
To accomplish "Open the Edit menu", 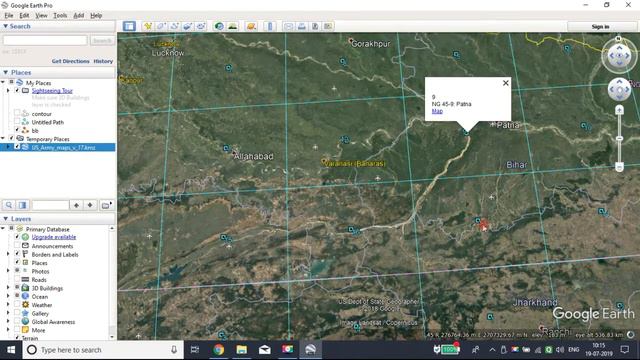I will [x=24, y=16].
